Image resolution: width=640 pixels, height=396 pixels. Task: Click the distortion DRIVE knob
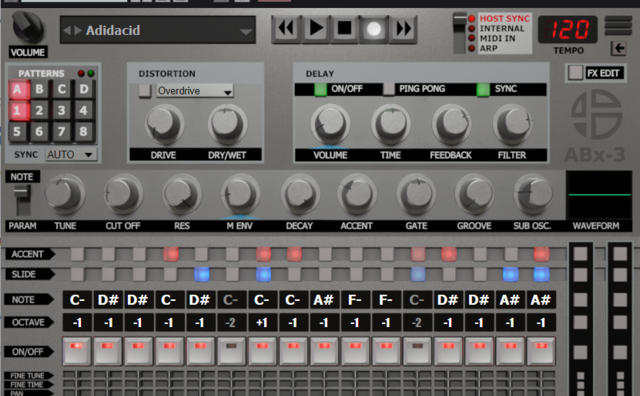pyautogui.click(x=164, y=123)
